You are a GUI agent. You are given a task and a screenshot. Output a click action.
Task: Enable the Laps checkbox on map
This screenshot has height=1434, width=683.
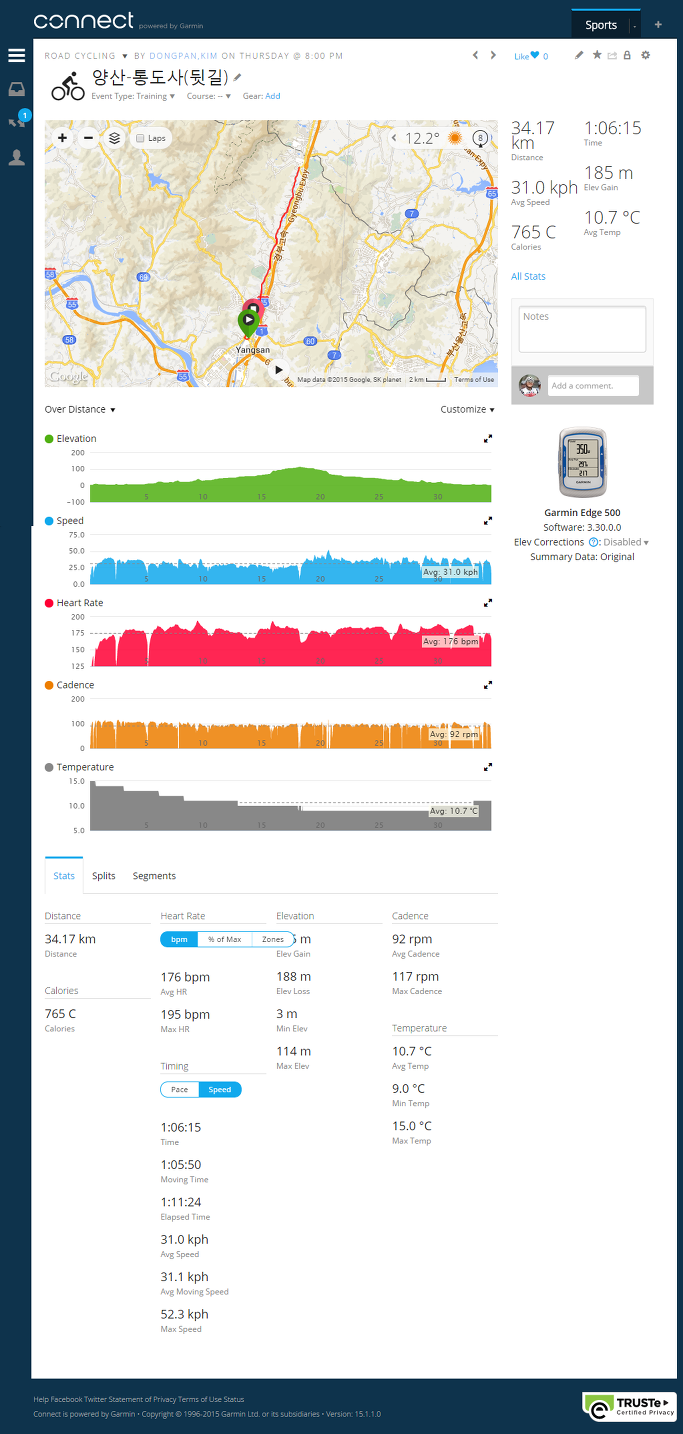(x=140, y=138)
